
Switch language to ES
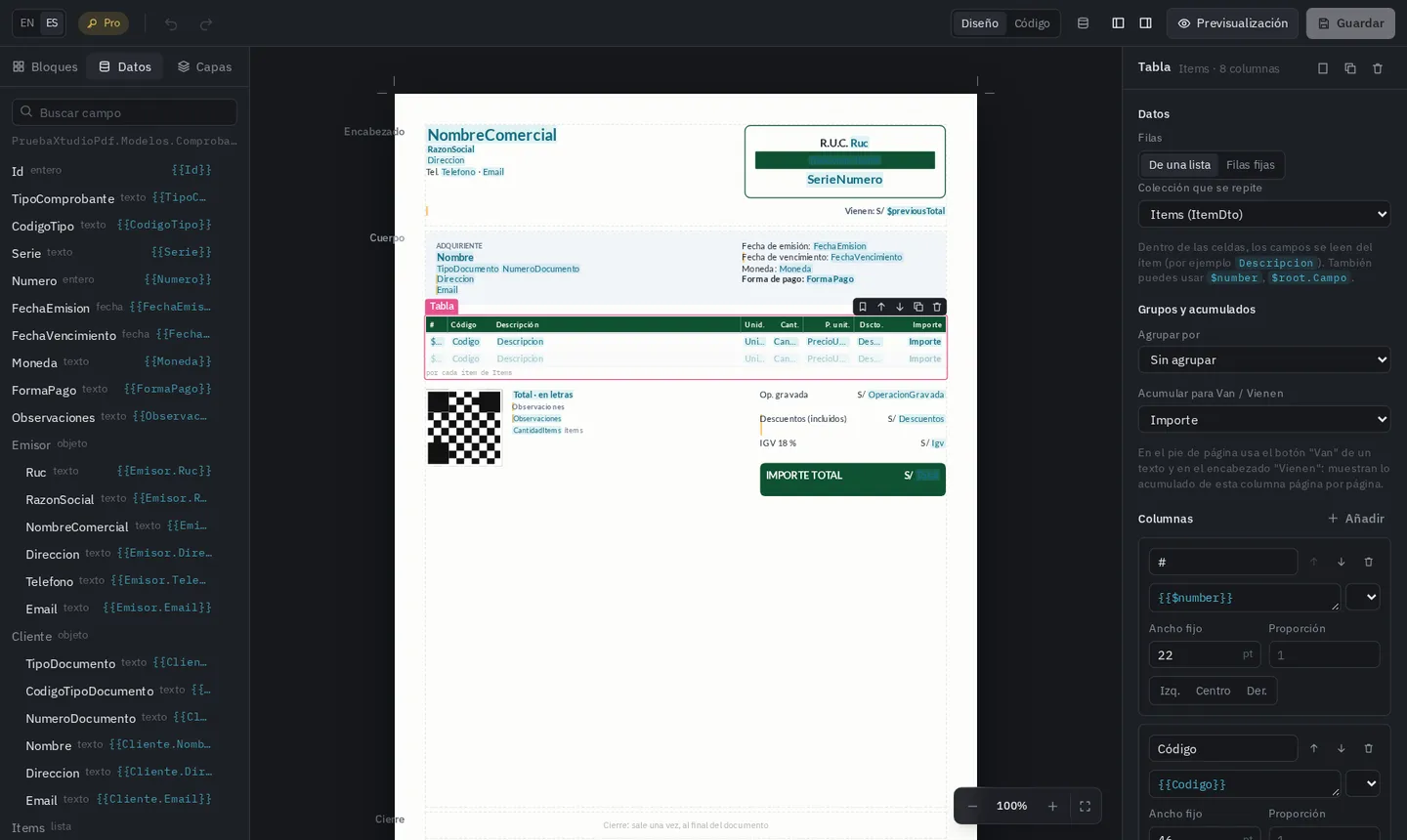pos(52,23)
